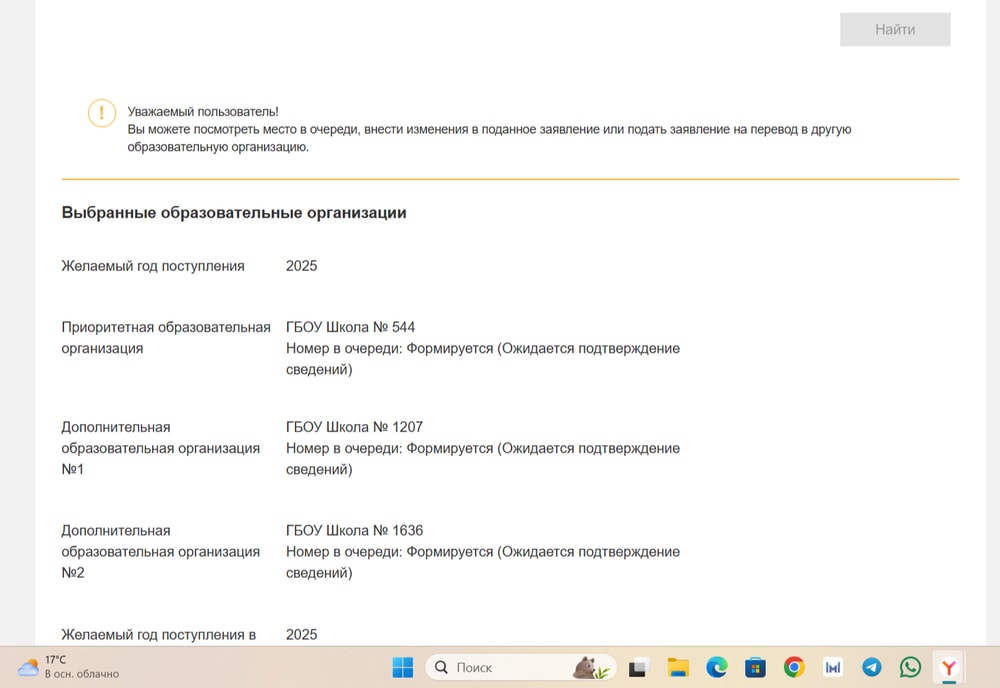This screenshot has height=688, width=1000.
Task: Open Task View from the taskbar
Action: click(638, 666)
